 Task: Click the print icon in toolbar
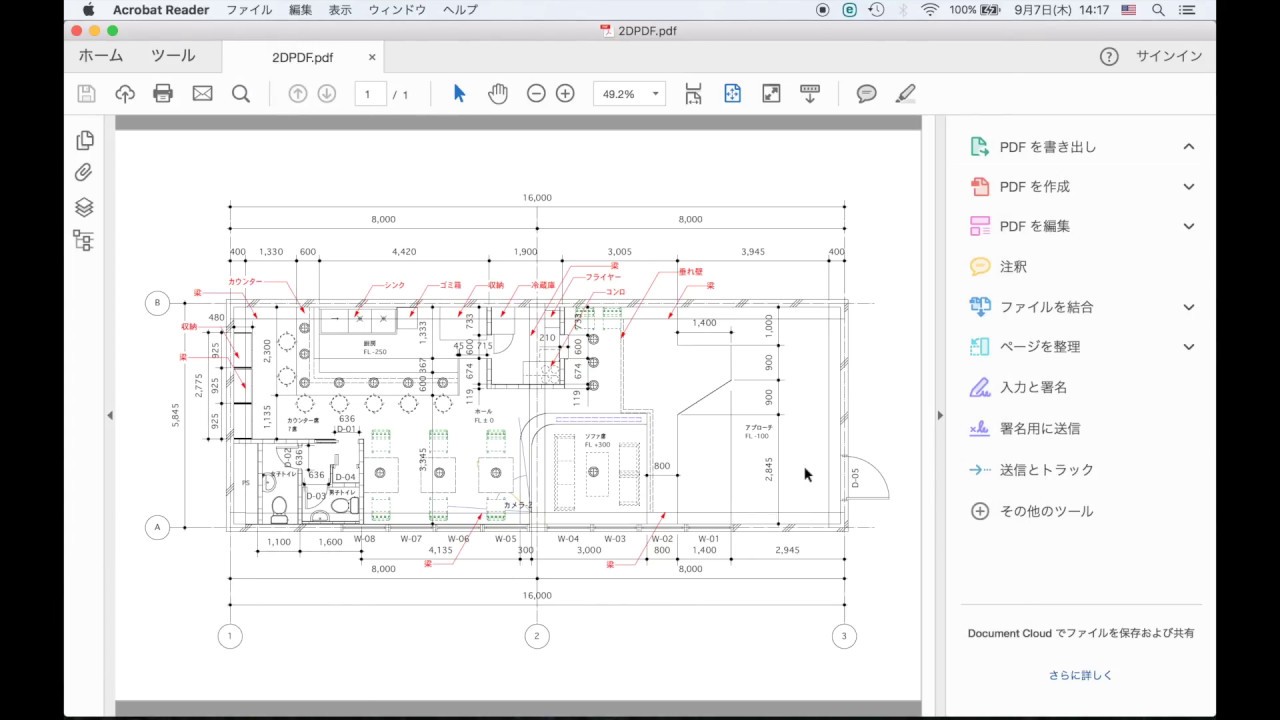pos(163,94)
